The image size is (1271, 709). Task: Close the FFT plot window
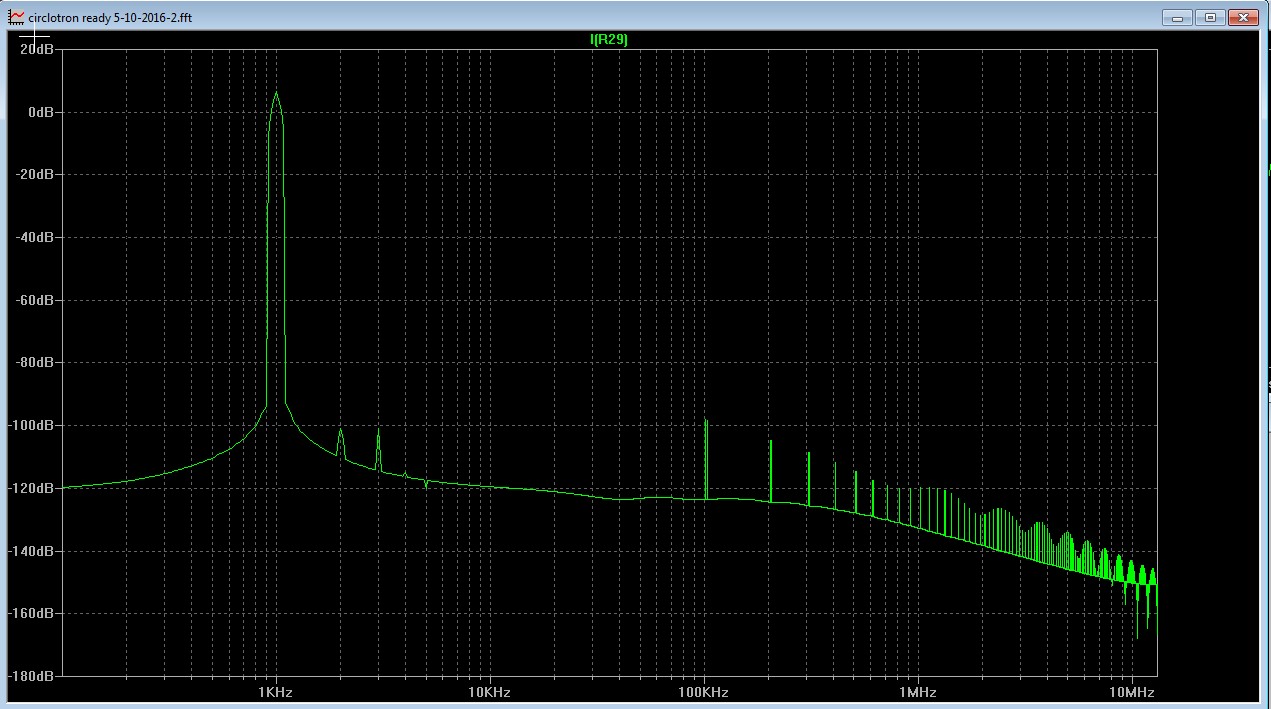(1242, 17)
